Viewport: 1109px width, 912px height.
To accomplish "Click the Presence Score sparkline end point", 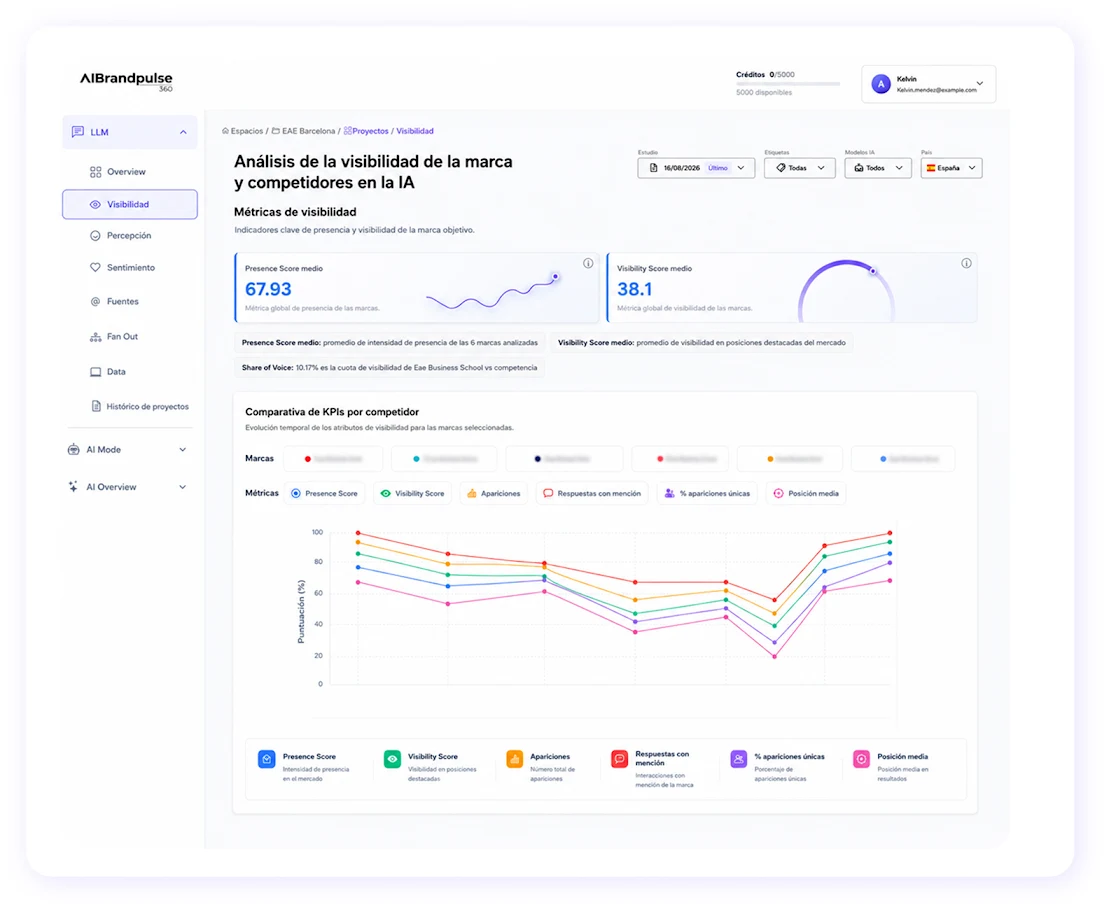I will [555, 277].
